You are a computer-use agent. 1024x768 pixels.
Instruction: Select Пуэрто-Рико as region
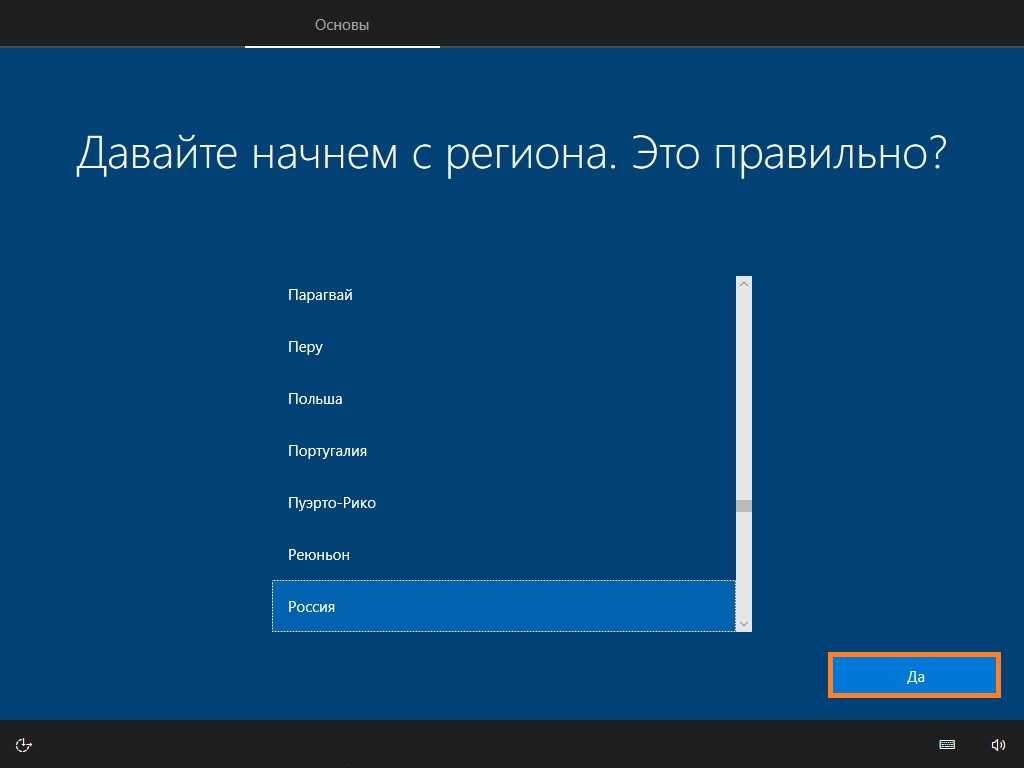[x=332, y=503]
